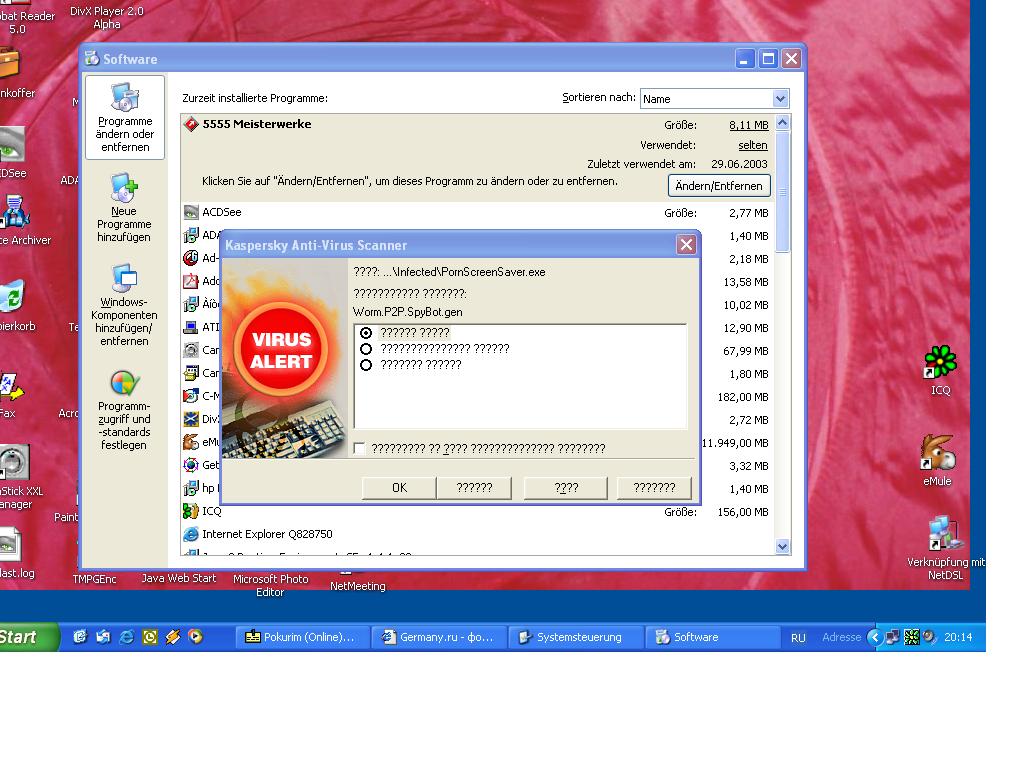Click the '????' button in Kaspersky dialog

point(566,488)
